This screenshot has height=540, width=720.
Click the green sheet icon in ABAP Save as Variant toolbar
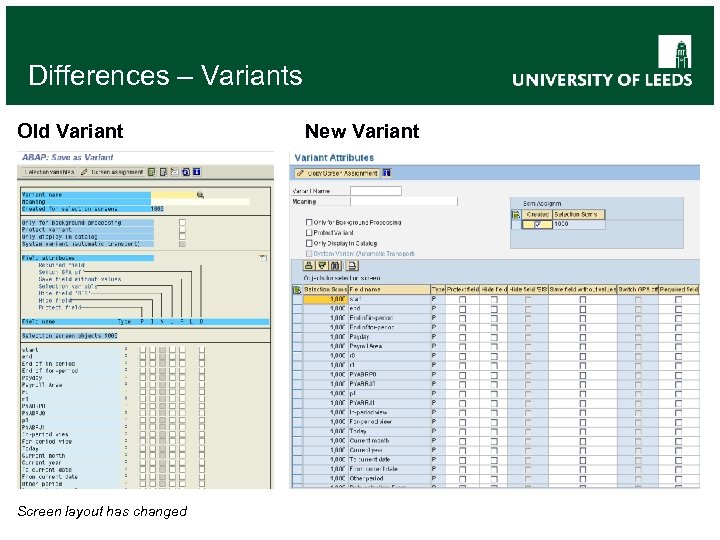coord(151,172)
